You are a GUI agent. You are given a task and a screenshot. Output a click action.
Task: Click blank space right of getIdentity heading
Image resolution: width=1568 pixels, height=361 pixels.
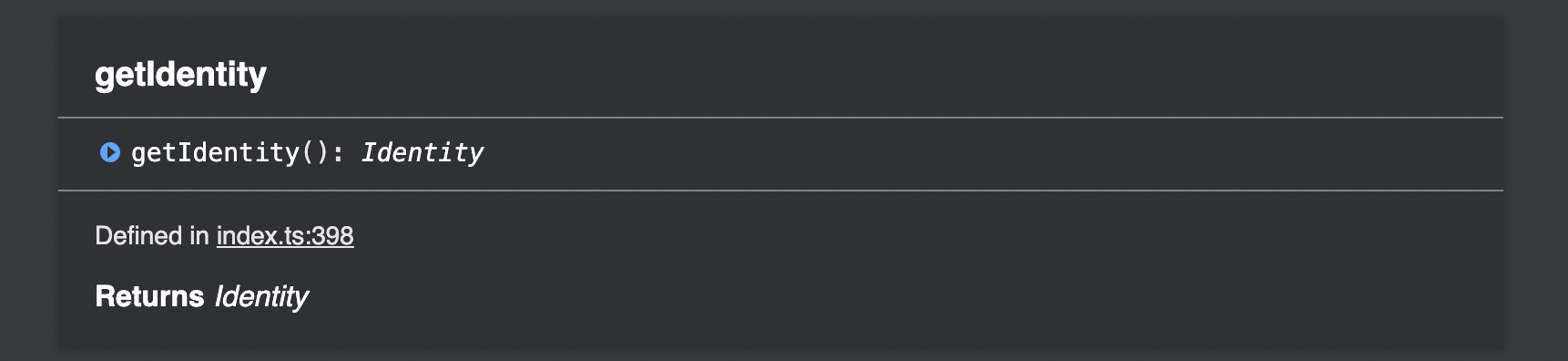point(883,74)
